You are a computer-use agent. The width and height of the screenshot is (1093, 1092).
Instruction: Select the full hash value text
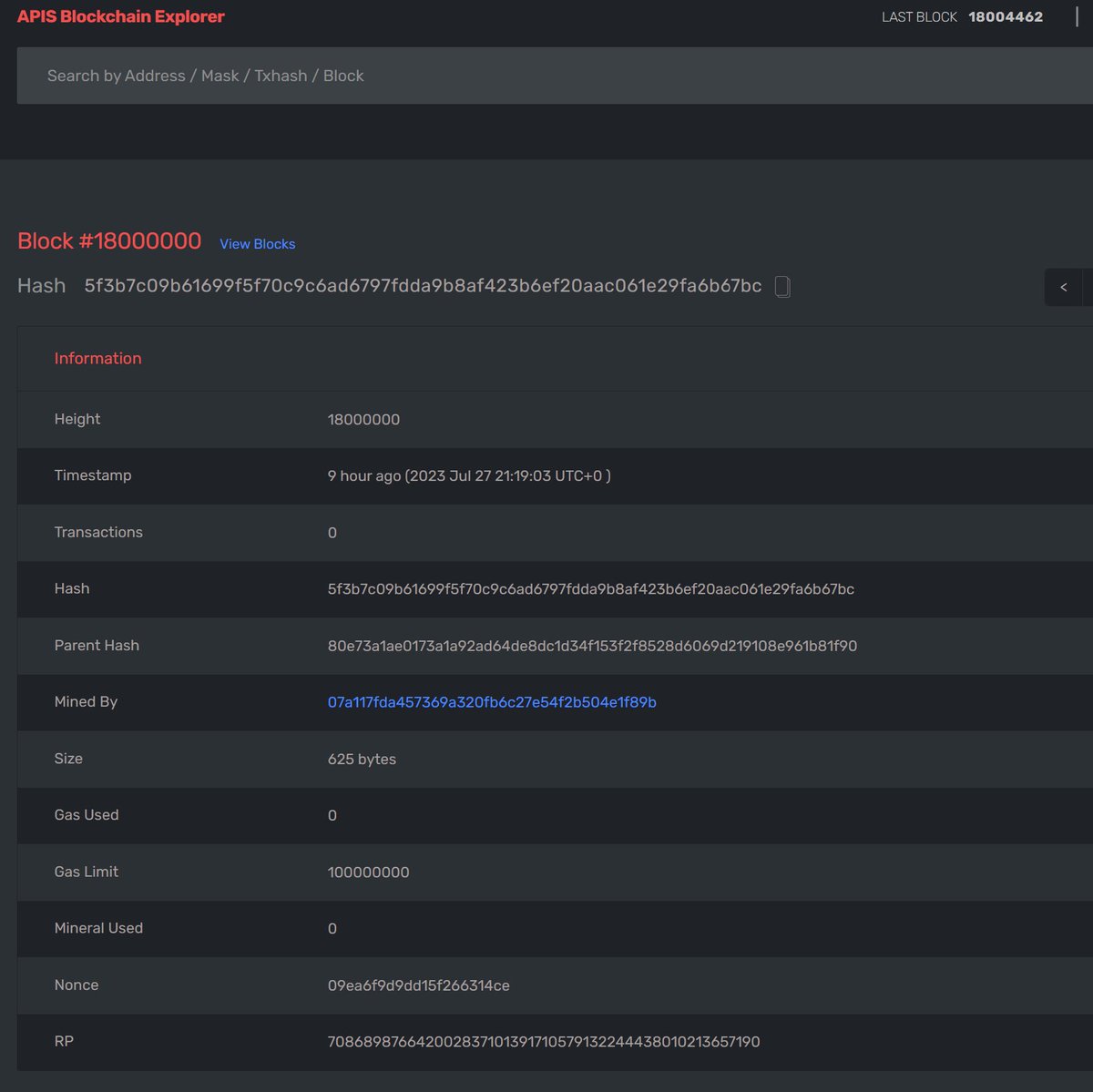click(x=424, y=285)
